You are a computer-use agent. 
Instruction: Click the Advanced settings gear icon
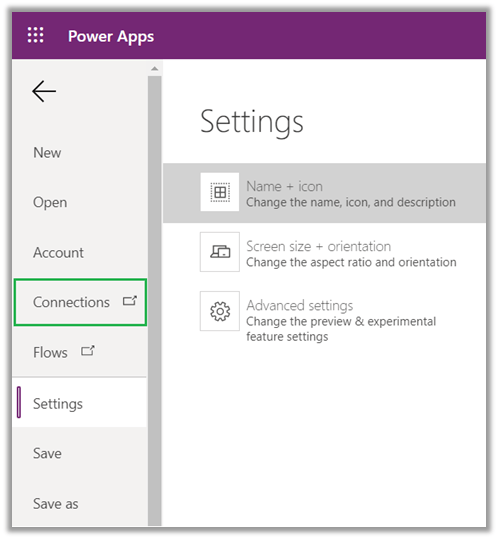coord(220,311)
